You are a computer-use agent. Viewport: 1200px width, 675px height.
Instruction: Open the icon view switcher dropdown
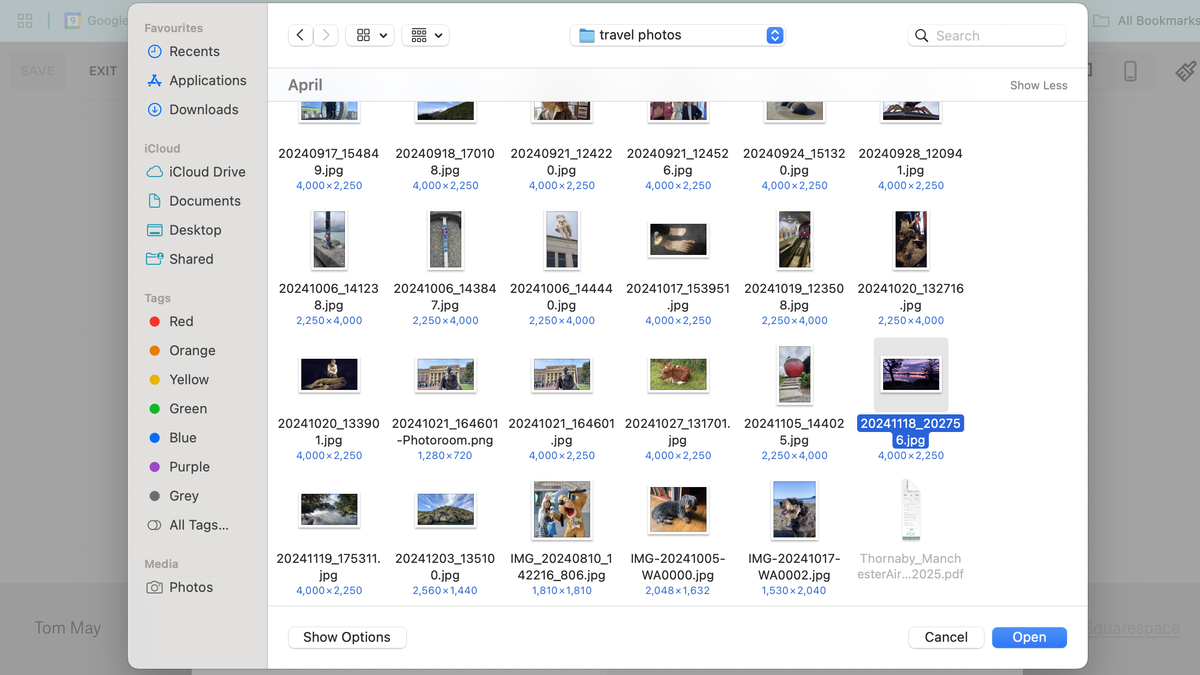pos(370,35)
